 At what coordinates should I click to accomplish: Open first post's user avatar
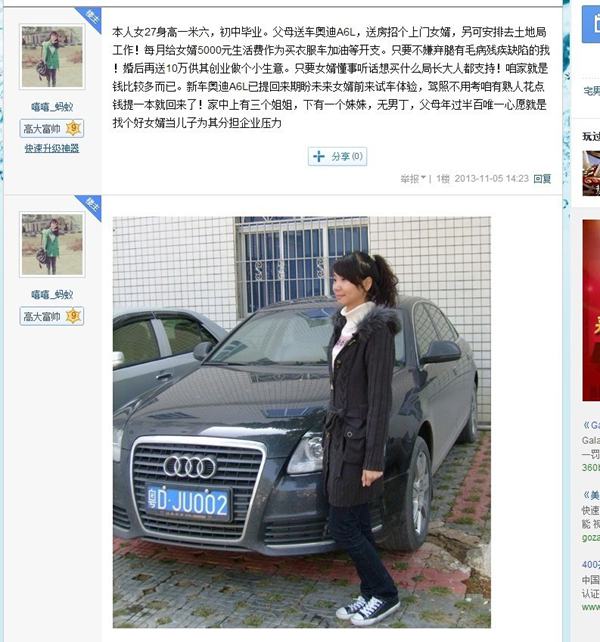pos(52,57)
